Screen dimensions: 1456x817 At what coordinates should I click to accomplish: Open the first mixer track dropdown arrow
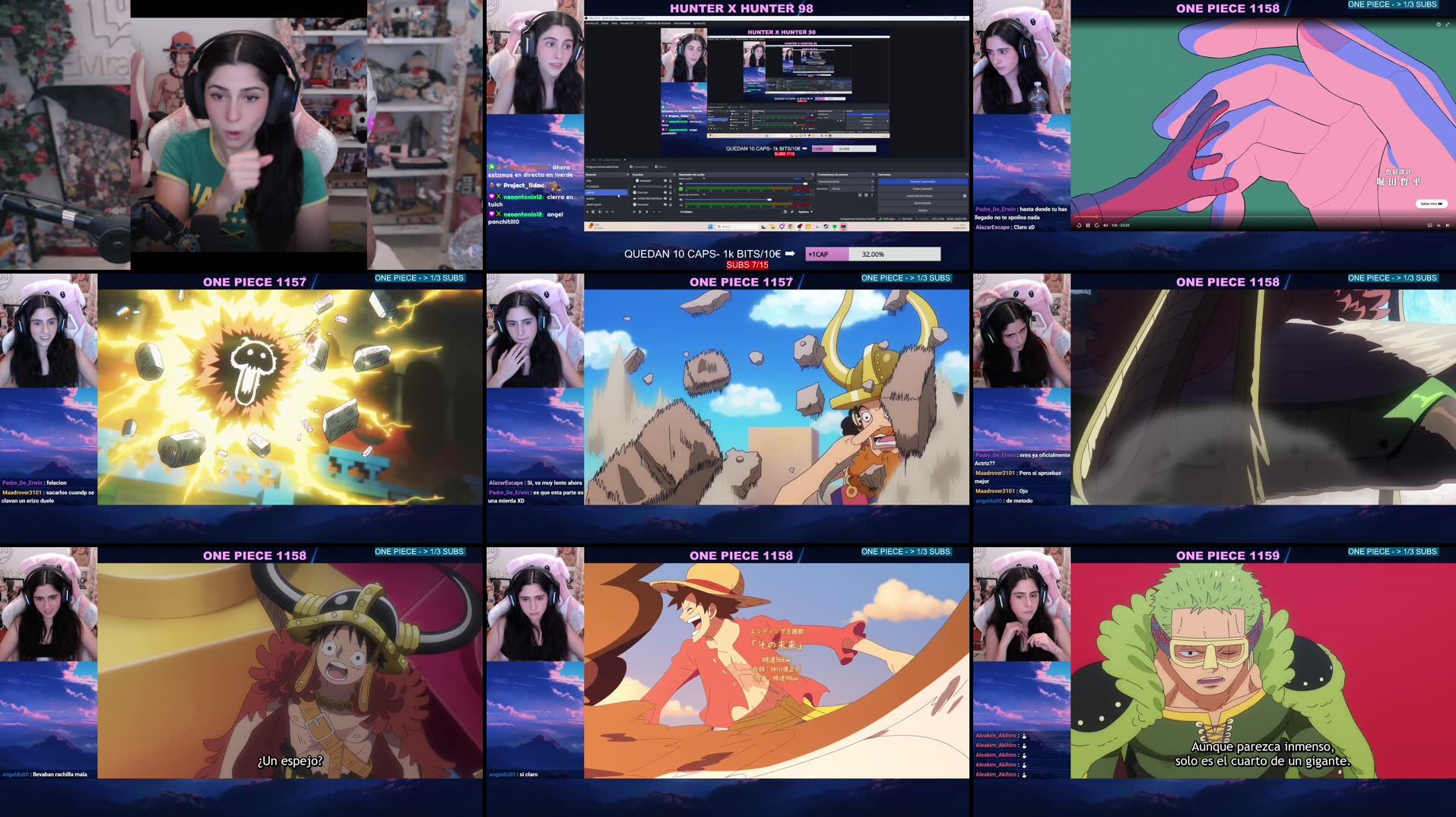point(704,179)
